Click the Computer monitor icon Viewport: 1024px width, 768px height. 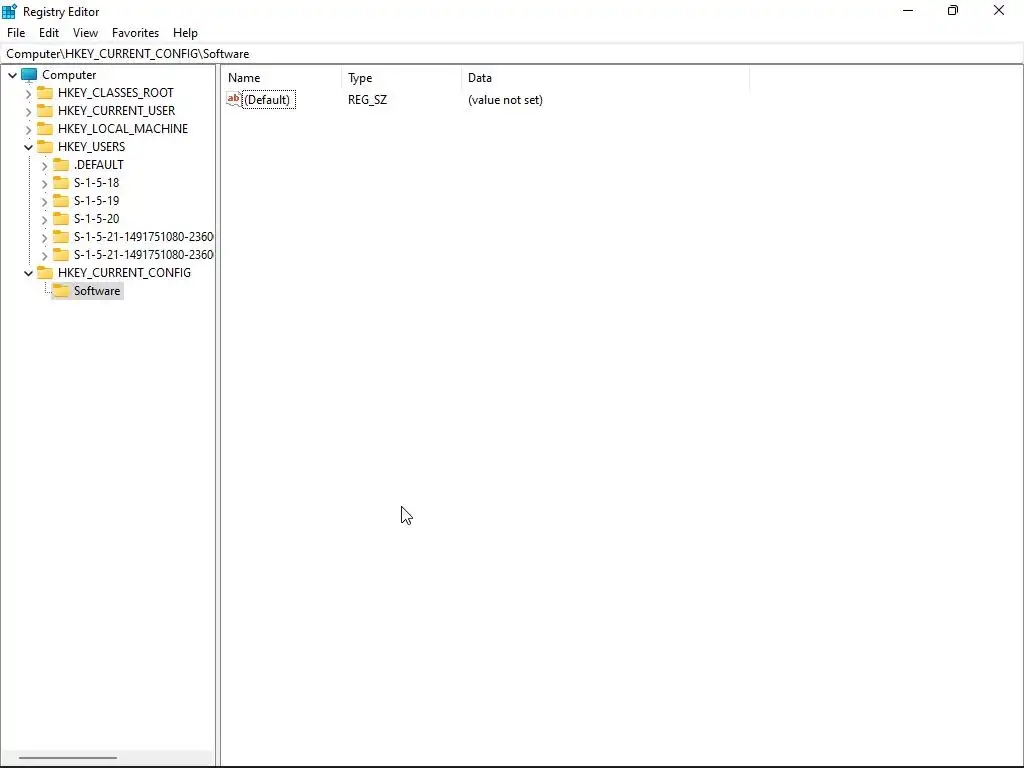[29, 75]
